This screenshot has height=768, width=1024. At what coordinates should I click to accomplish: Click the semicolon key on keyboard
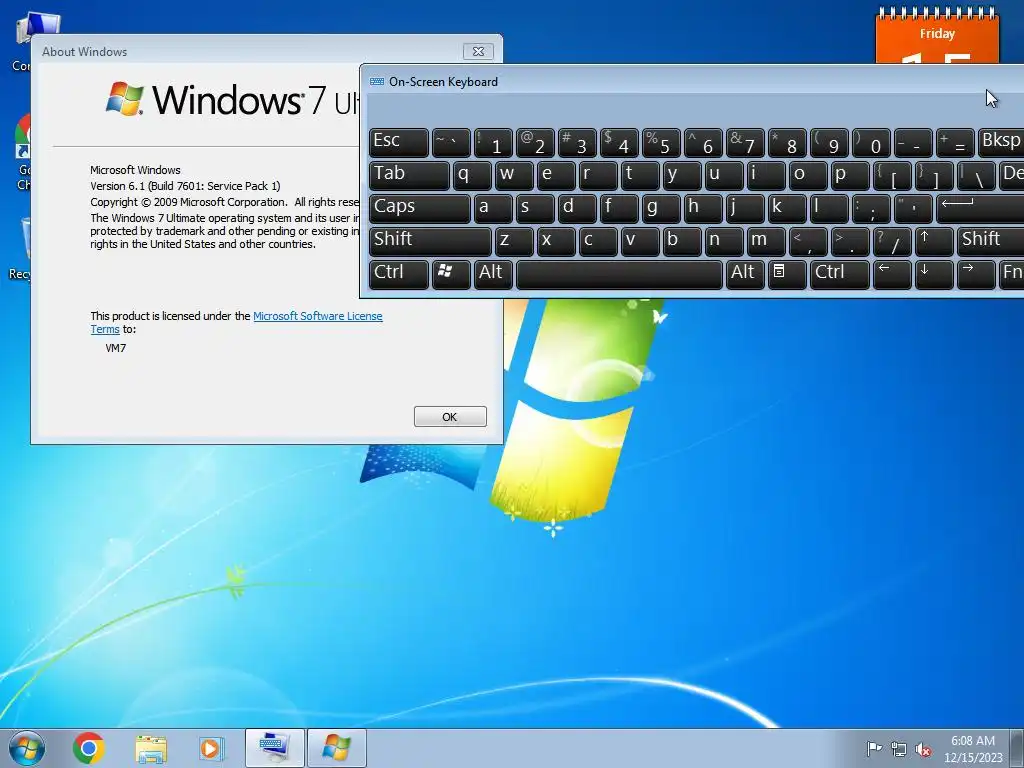click(871, 209)
